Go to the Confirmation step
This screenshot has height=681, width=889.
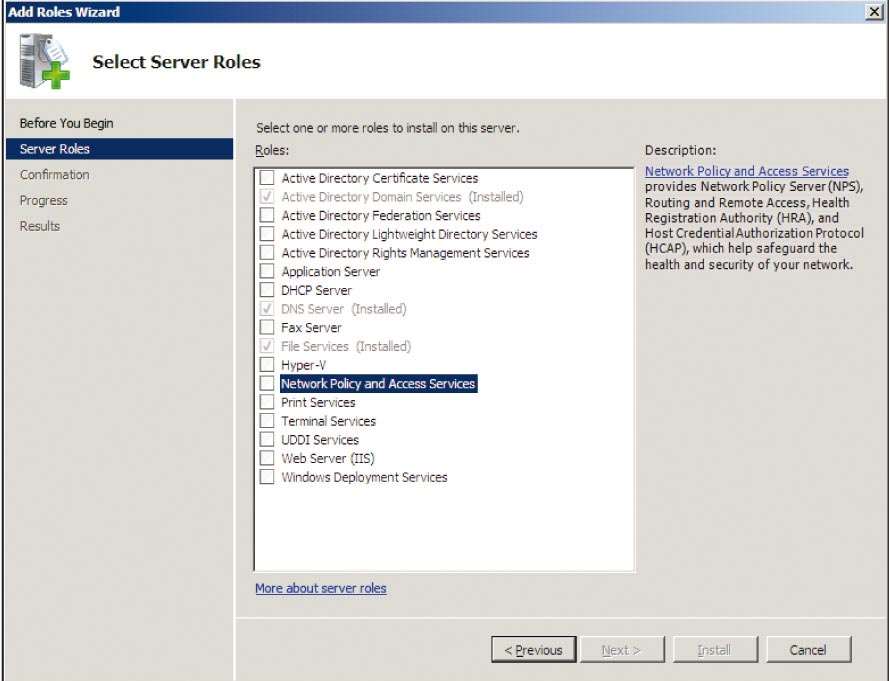click(x=54, y=175)
